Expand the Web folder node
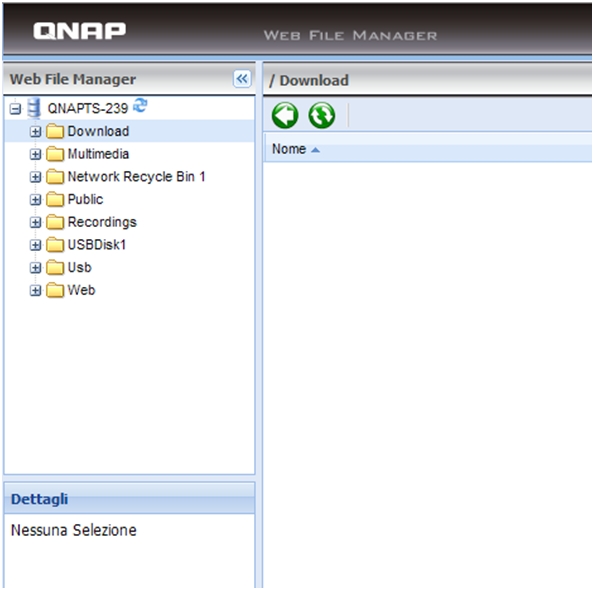Viewport: 594px width, 590px height. click(x=35, y=291)
